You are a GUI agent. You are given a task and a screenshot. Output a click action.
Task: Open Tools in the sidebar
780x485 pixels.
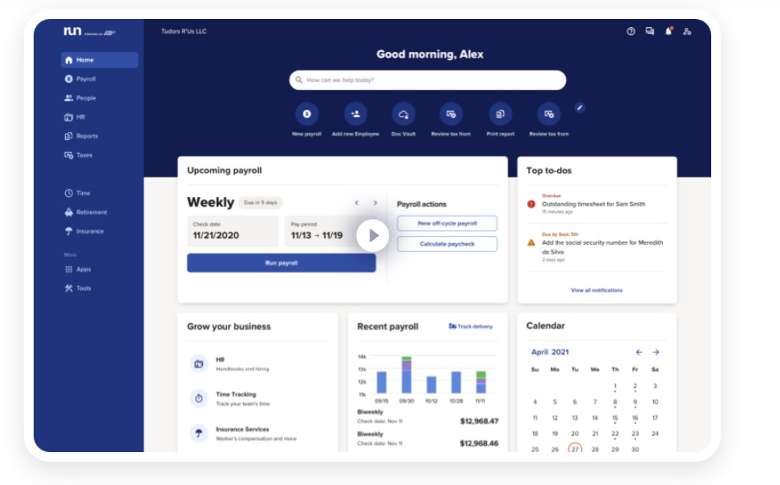78,288
